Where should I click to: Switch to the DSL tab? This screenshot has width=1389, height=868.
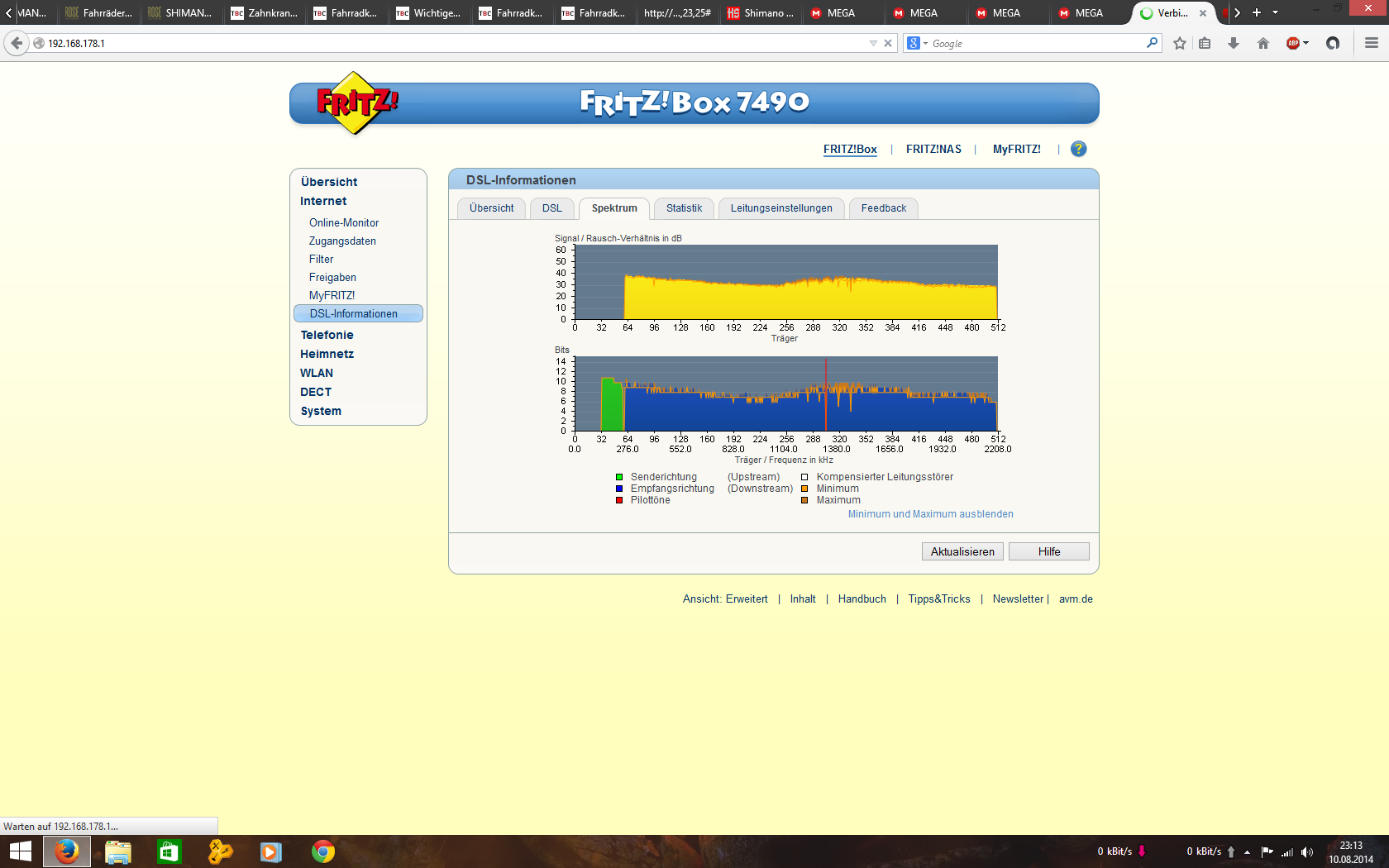click(x=551, y=208)
